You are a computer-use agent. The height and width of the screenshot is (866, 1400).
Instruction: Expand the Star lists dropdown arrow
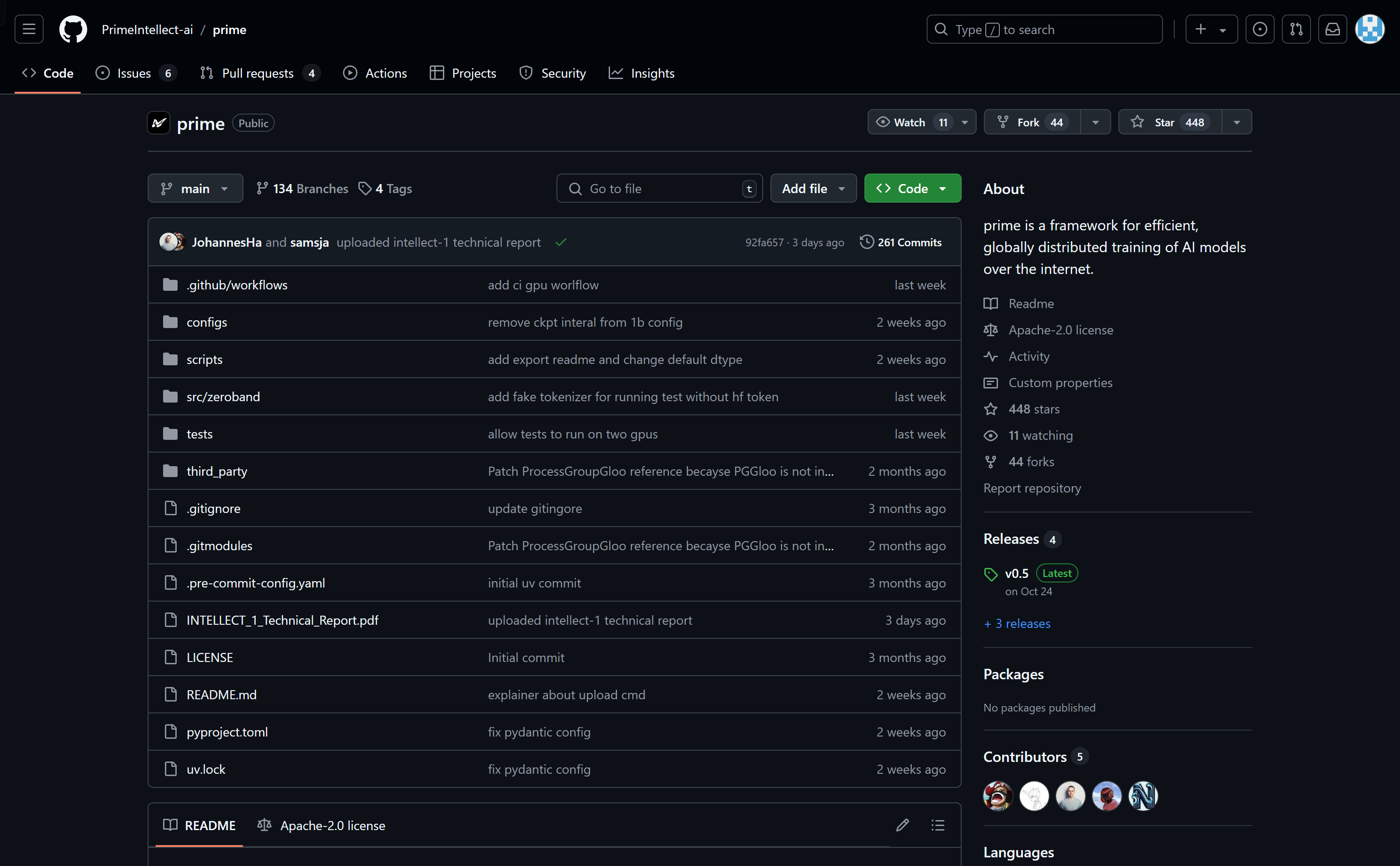(x=1237, y=122)
